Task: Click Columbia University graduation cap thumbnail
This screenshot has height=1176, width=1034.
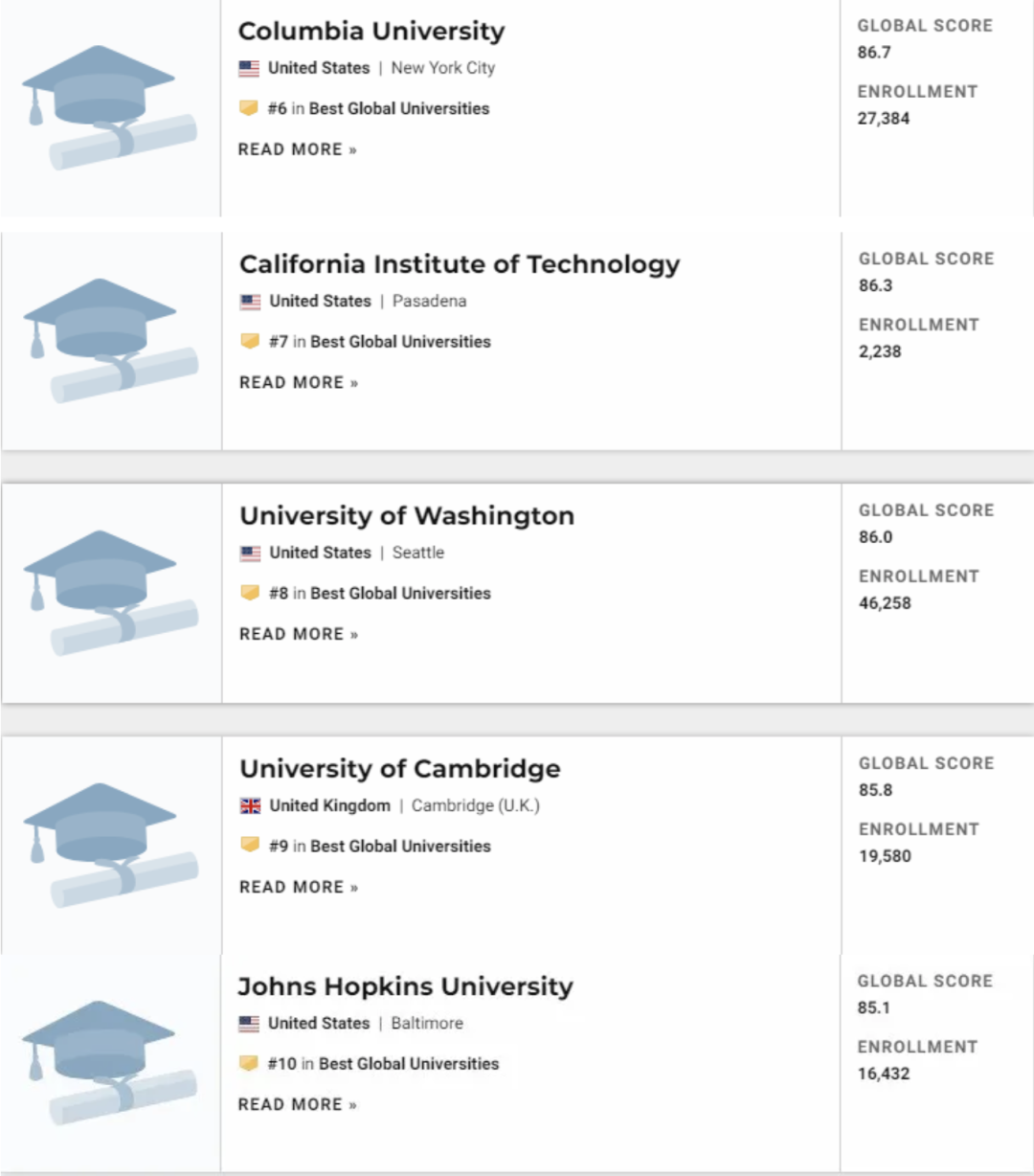Action: (x=109, y=105)
